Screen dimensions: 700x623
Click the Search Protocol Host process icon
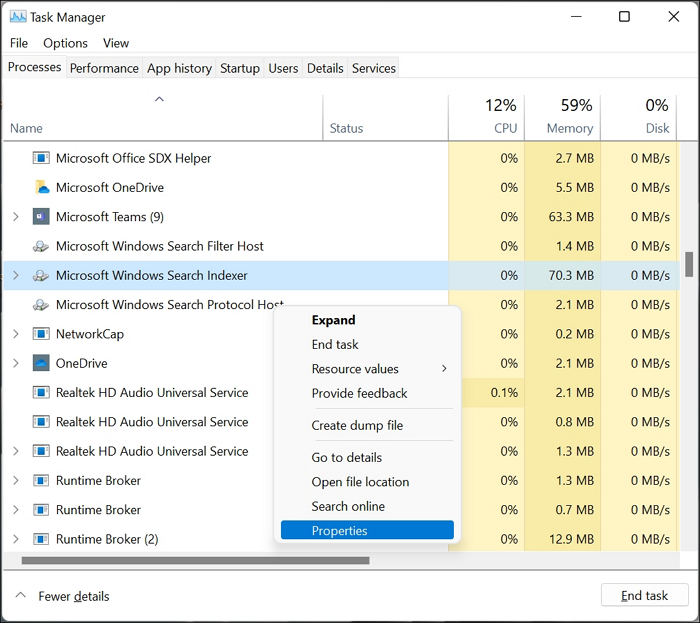(x=41, y=305)
